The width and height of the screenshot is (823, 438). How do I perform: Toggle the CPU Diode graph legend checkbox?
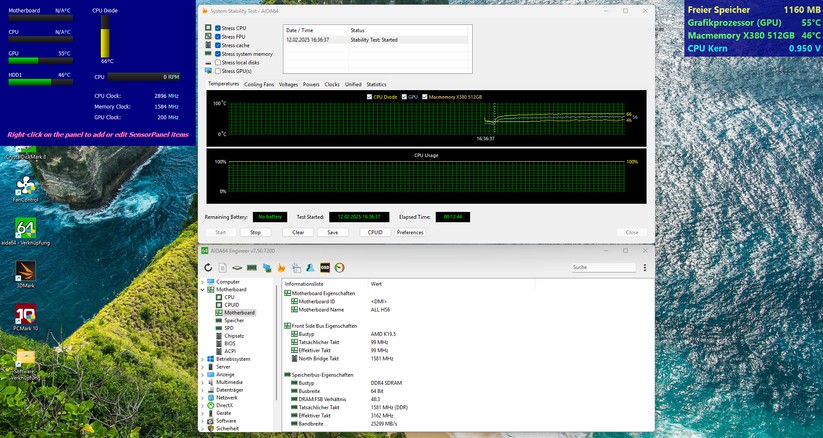tap(370, 97)
